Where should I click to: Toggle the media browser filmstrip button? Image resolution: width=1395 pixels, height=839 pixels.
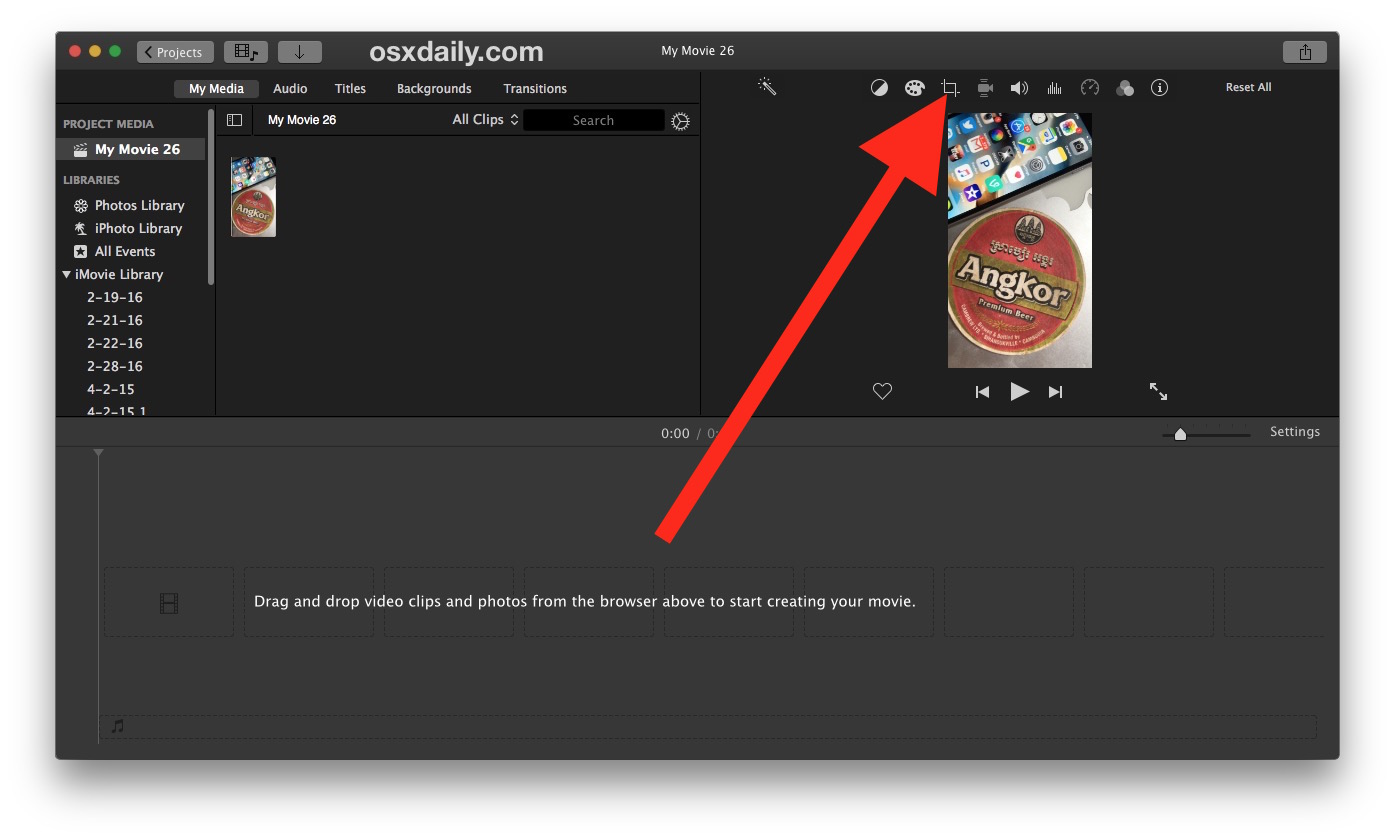pyautogui.click(x=245, y=52)
